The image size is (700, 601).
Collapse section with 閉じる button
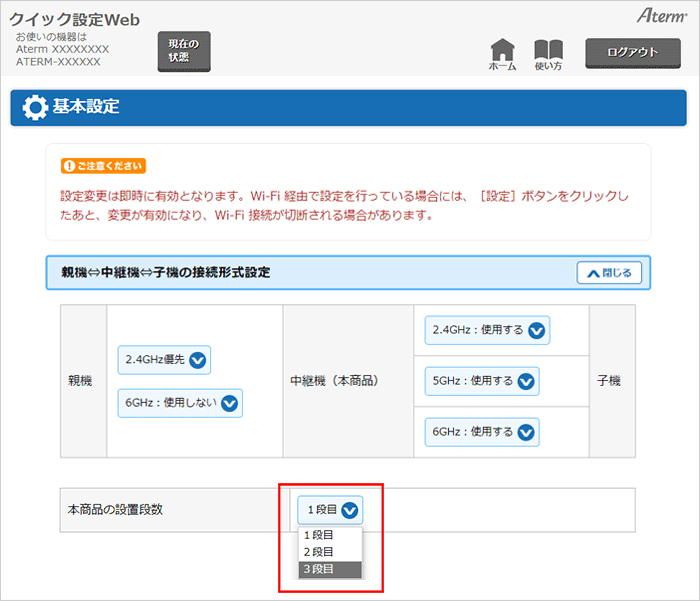(609, 273)
